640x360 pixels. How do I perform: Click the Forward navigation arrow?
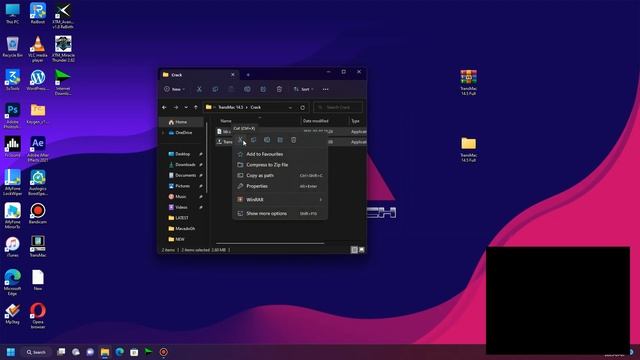click(176, 107)
